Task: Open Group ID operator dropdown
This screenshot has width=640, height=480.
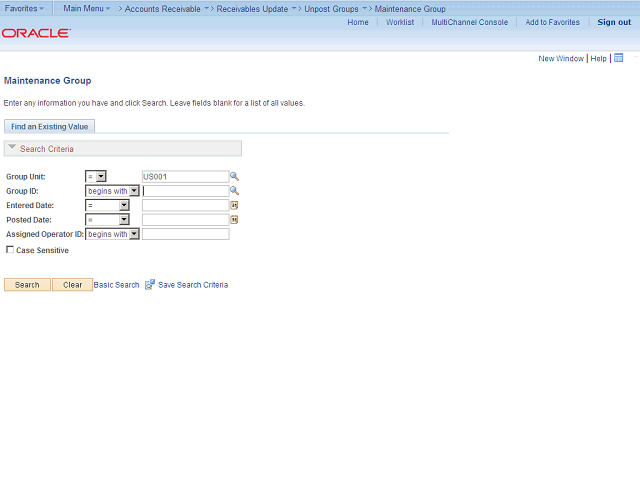Action: pos(112,191)
